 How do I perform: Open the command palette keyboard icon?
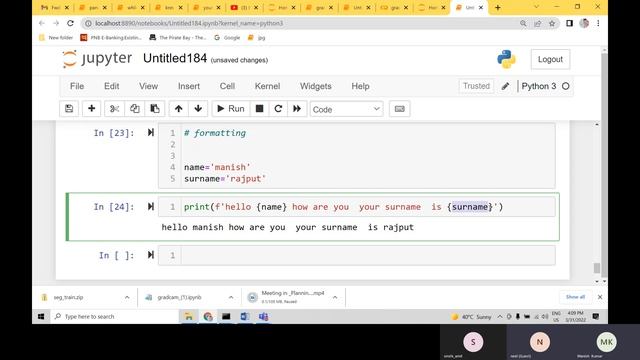click(400, 109)
